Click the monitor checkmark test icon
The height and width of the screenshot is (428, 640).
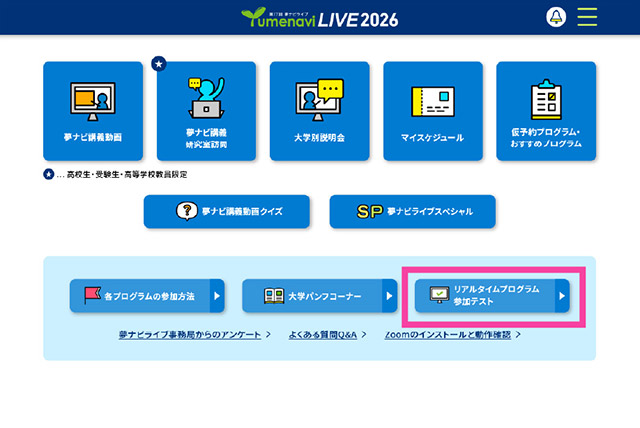tap(440, 295)
